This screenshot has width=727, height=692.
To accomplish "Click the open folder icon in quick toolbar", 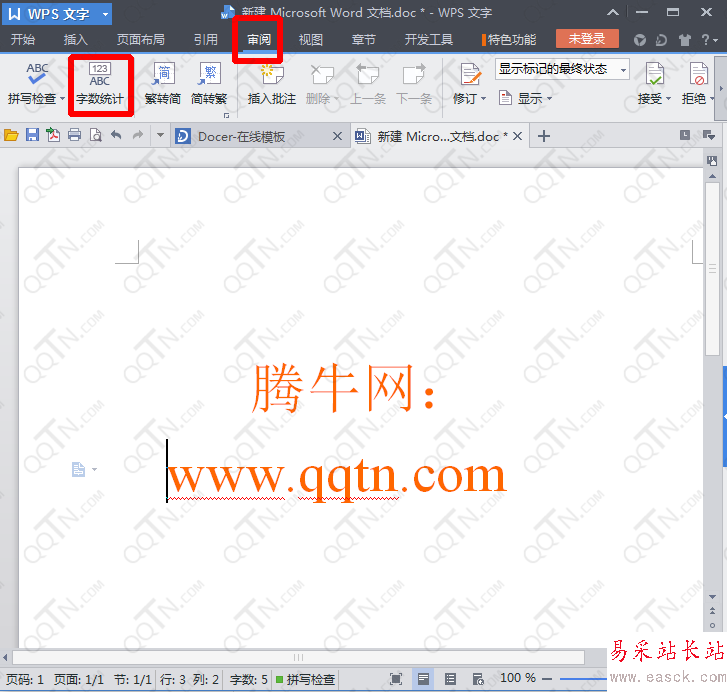I will [x=11, y=135].
